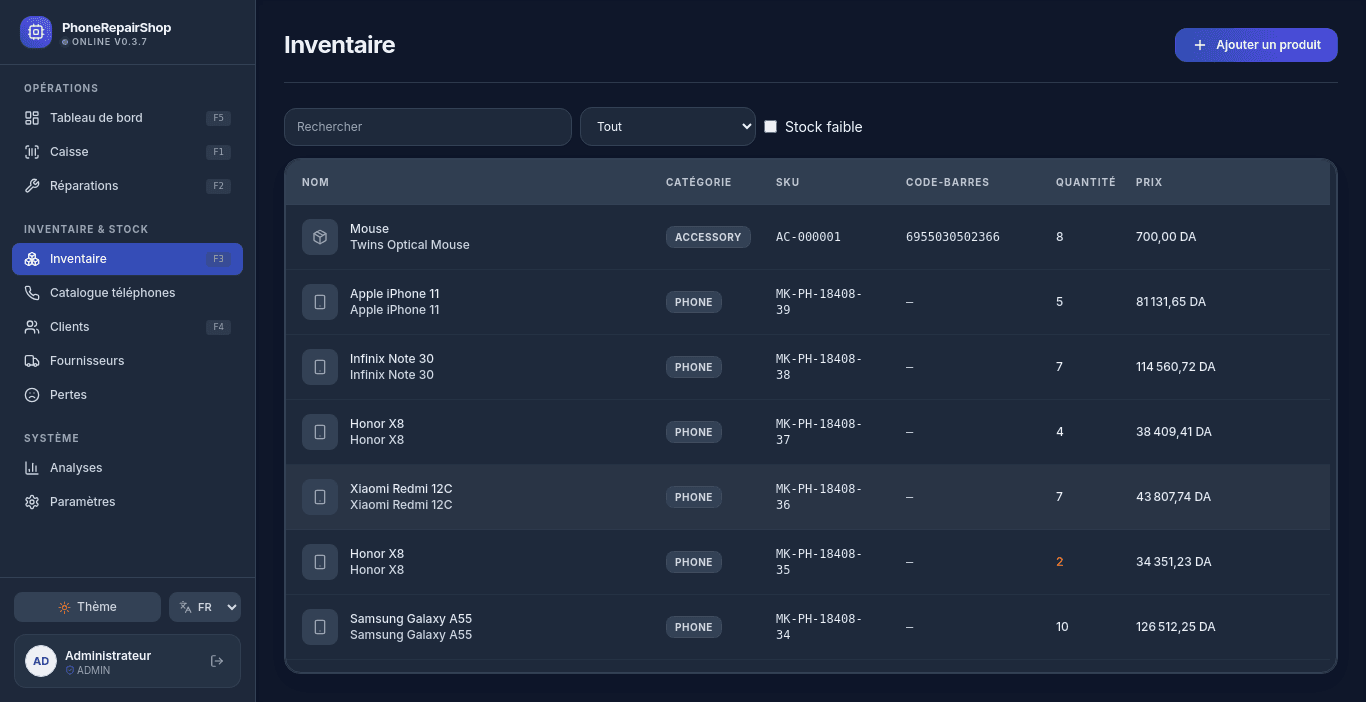
Task: Select the Xiaomi Redmi 12C row
Action: [x=808, y=497]
